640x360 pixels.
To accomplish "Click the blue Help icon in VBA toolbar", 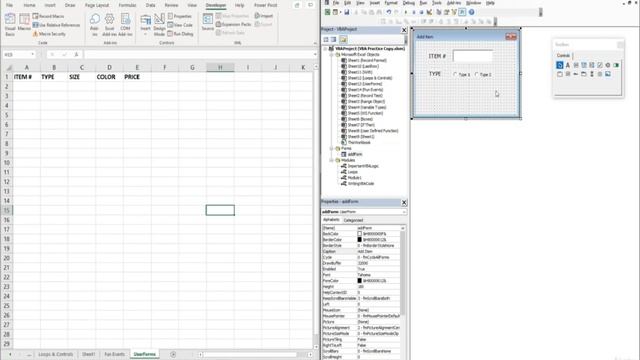I will (x=471, y=12).
